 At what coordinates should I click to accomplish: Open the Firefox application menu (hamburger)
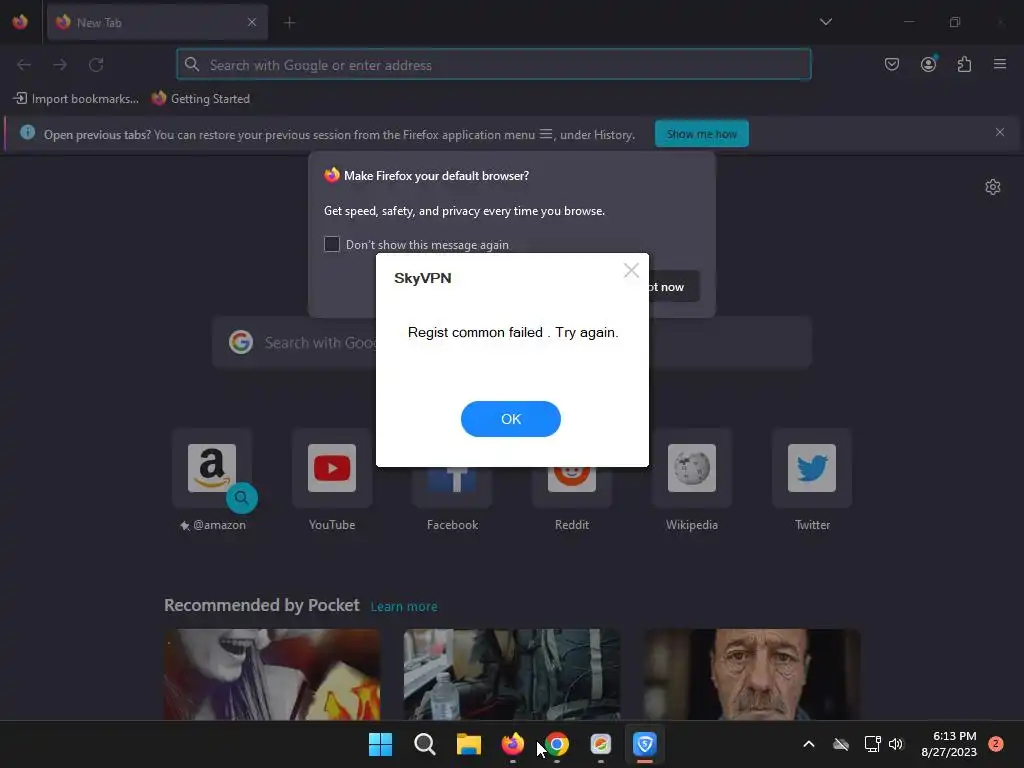(1000, 64)
